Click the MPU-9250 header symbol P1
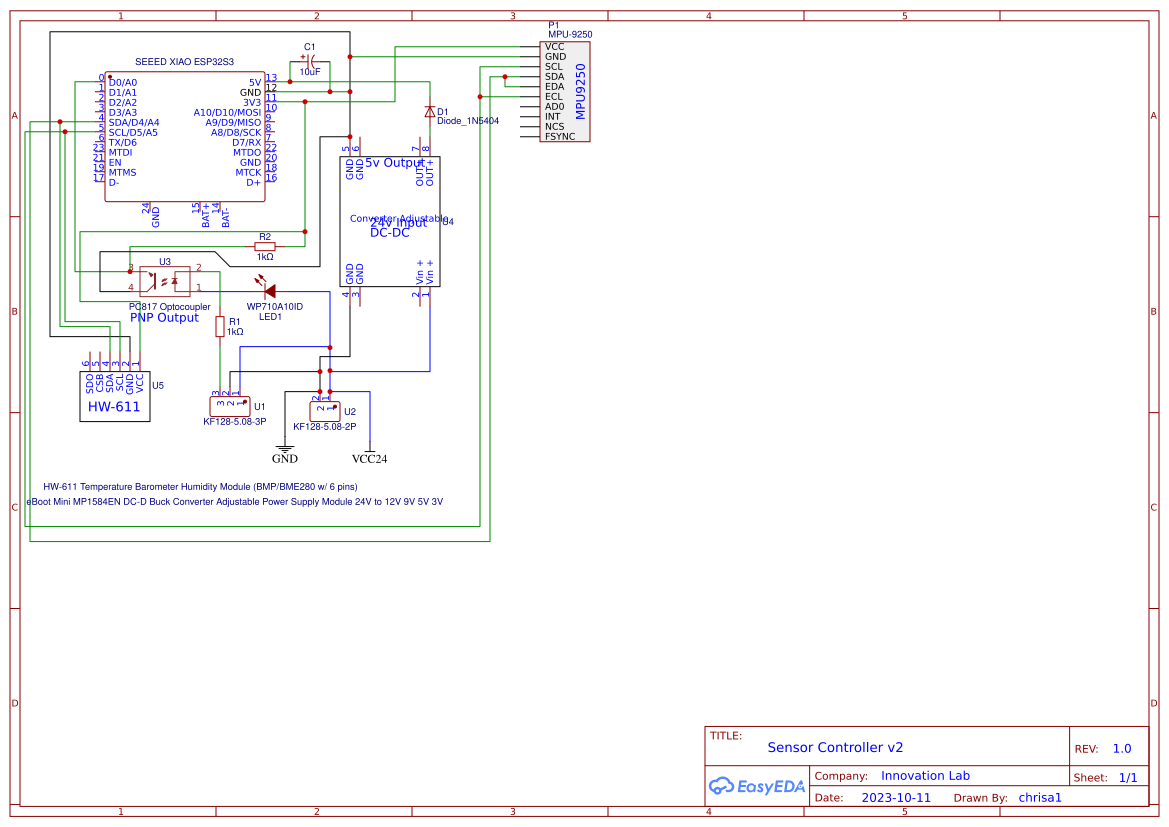The width and height of the screenshot is (1169, 827). pyautogui.click(x=565, y=90)
